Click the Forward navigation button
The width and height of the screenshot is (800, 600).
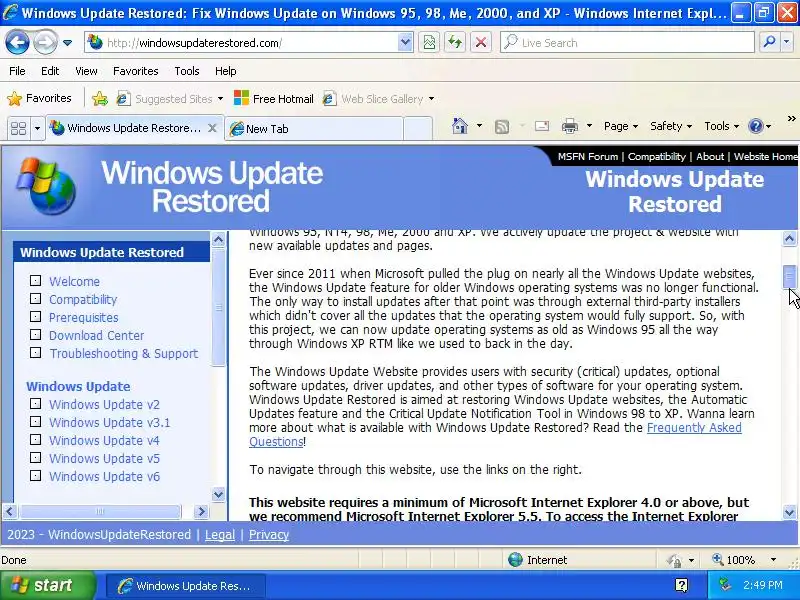(45, 43)
